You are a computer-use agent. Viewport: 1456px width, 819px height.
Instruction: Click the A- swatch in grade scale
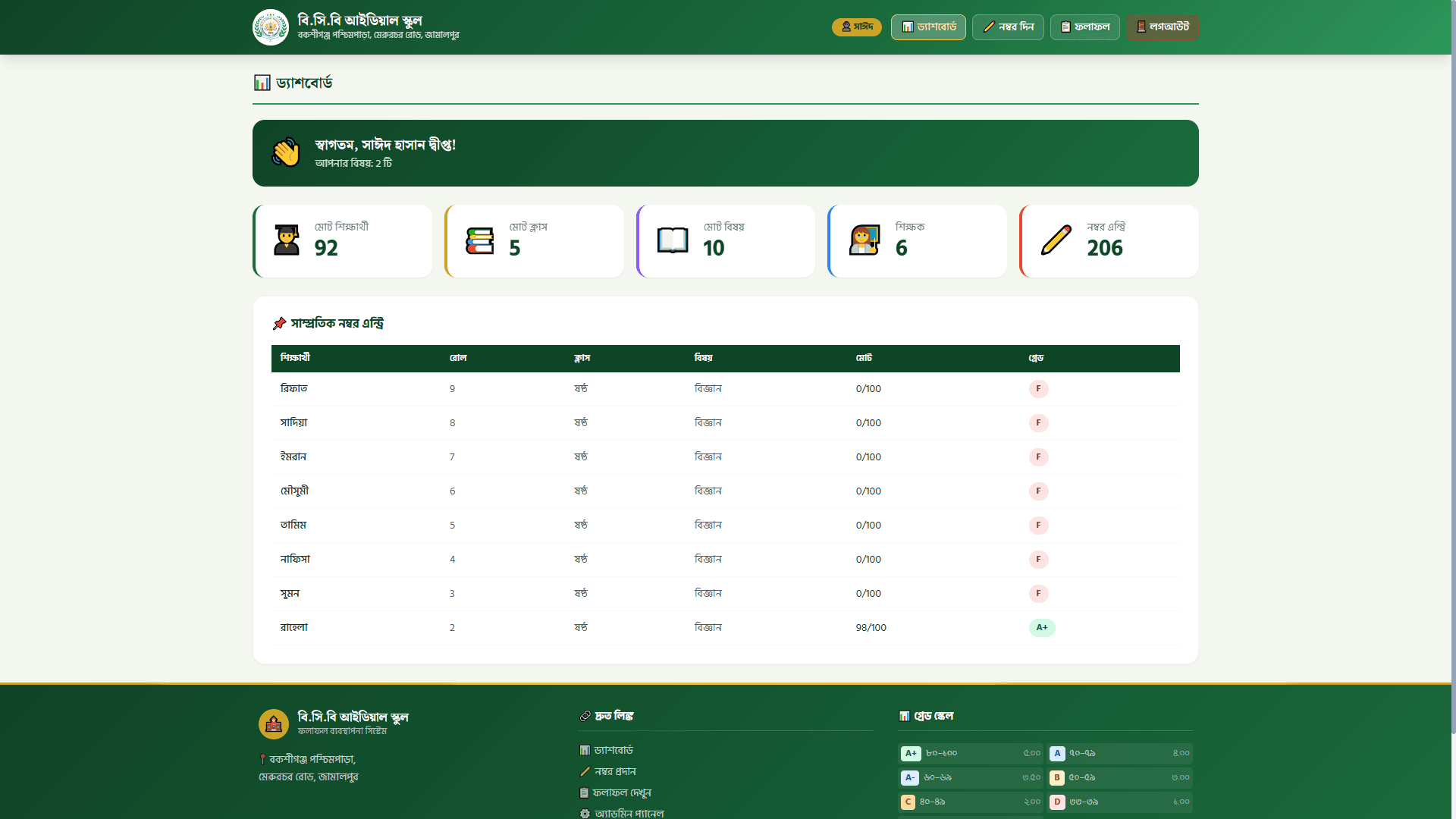tap(910, 778)
